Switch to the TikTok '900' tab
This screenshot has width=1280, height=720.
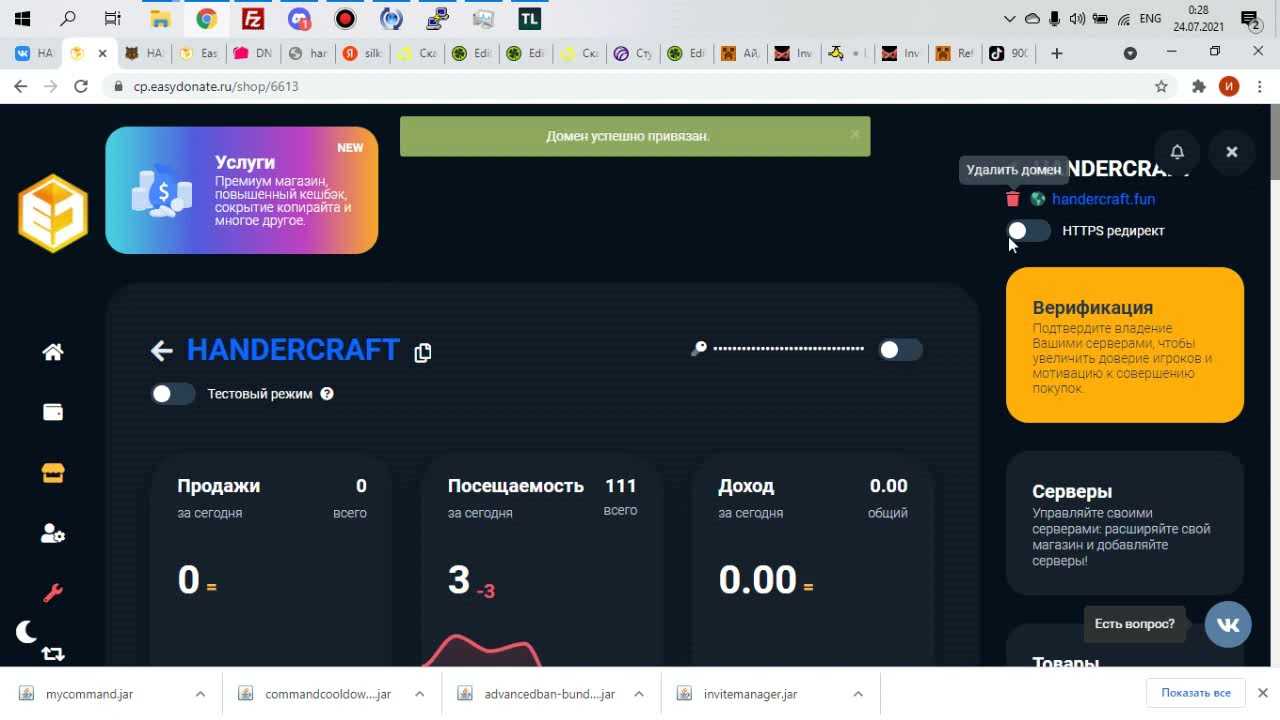click(1009, 53)
